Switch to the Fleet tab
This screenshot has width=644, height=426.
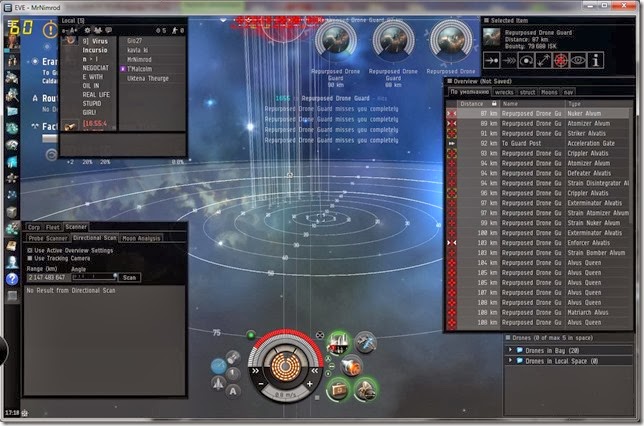click(53, 227)
